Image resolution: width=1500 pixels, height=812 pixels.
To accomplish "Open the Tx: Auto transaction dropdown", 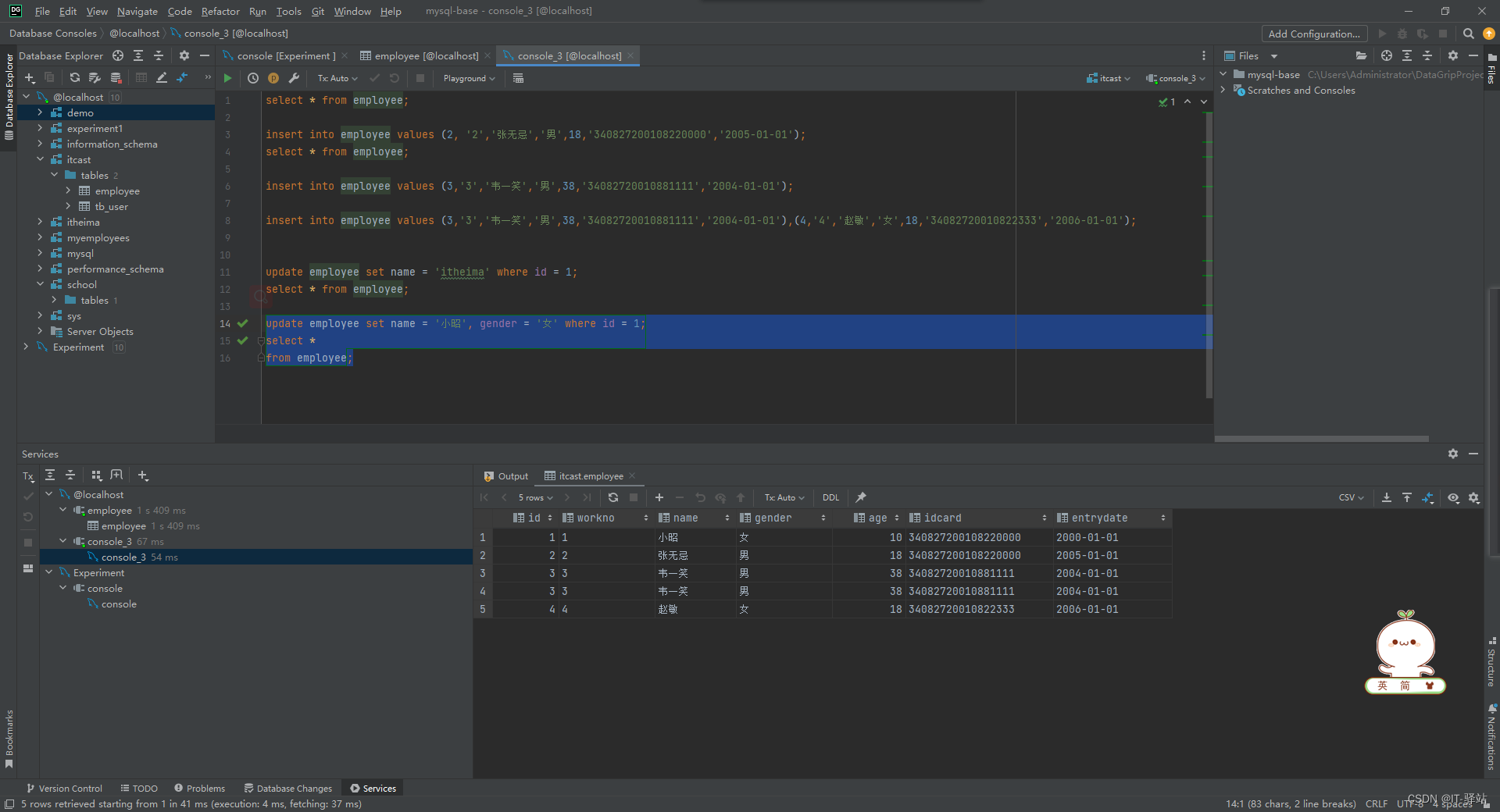I will (x=336, y=78).
